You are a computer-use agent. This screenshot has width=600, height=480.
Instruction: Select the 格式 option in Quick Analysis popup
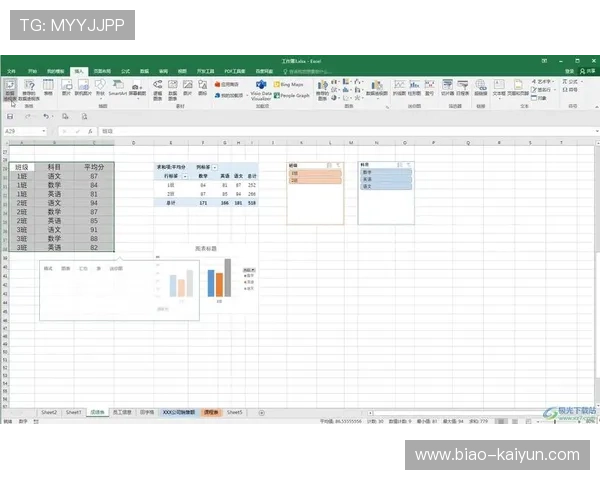[x=48, y=268]
